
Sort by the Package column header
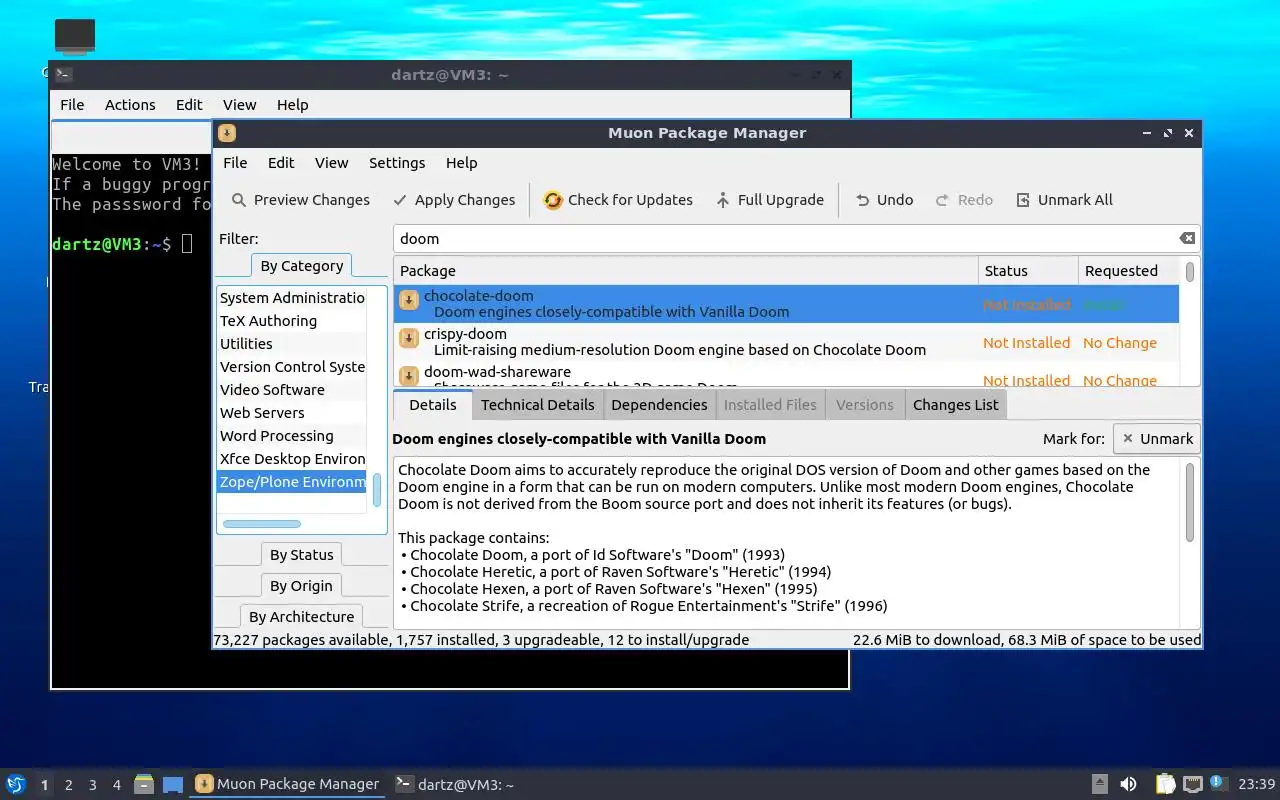pos(686,271)
